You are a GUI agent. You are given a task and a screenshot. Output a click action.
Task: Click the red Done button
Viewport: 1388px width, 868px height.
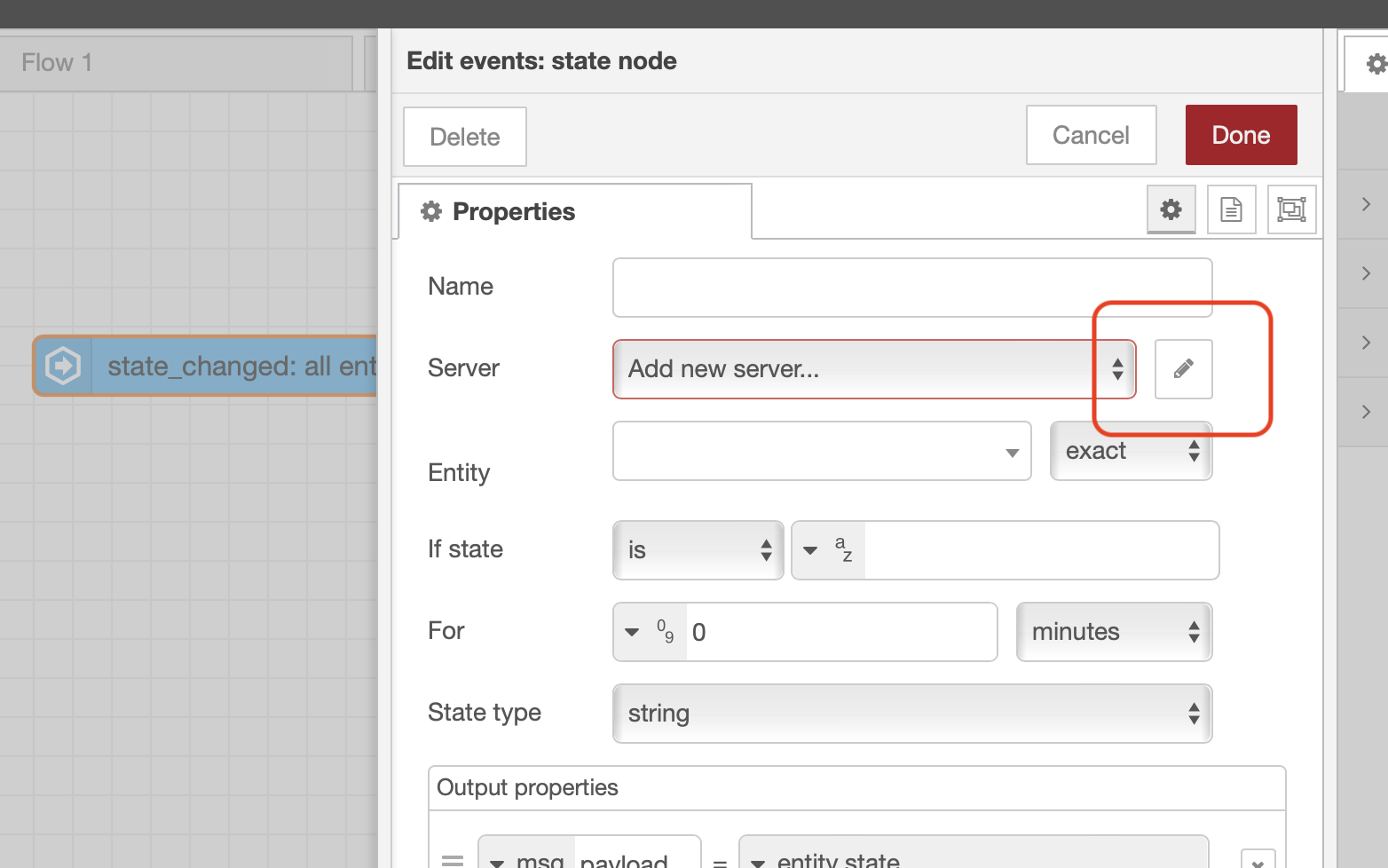(x=1242, y=135)
